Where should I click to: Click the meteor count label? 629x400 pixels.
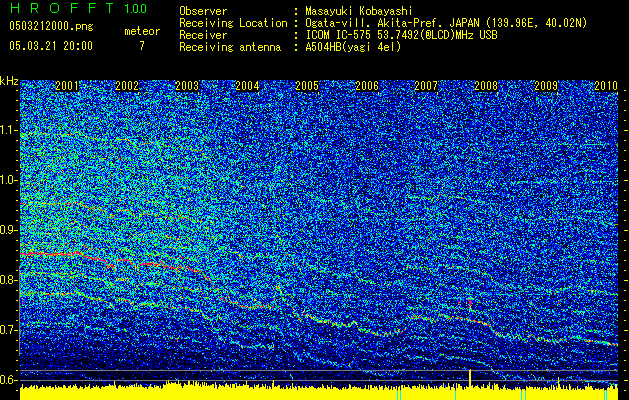[x=142, y=31]
